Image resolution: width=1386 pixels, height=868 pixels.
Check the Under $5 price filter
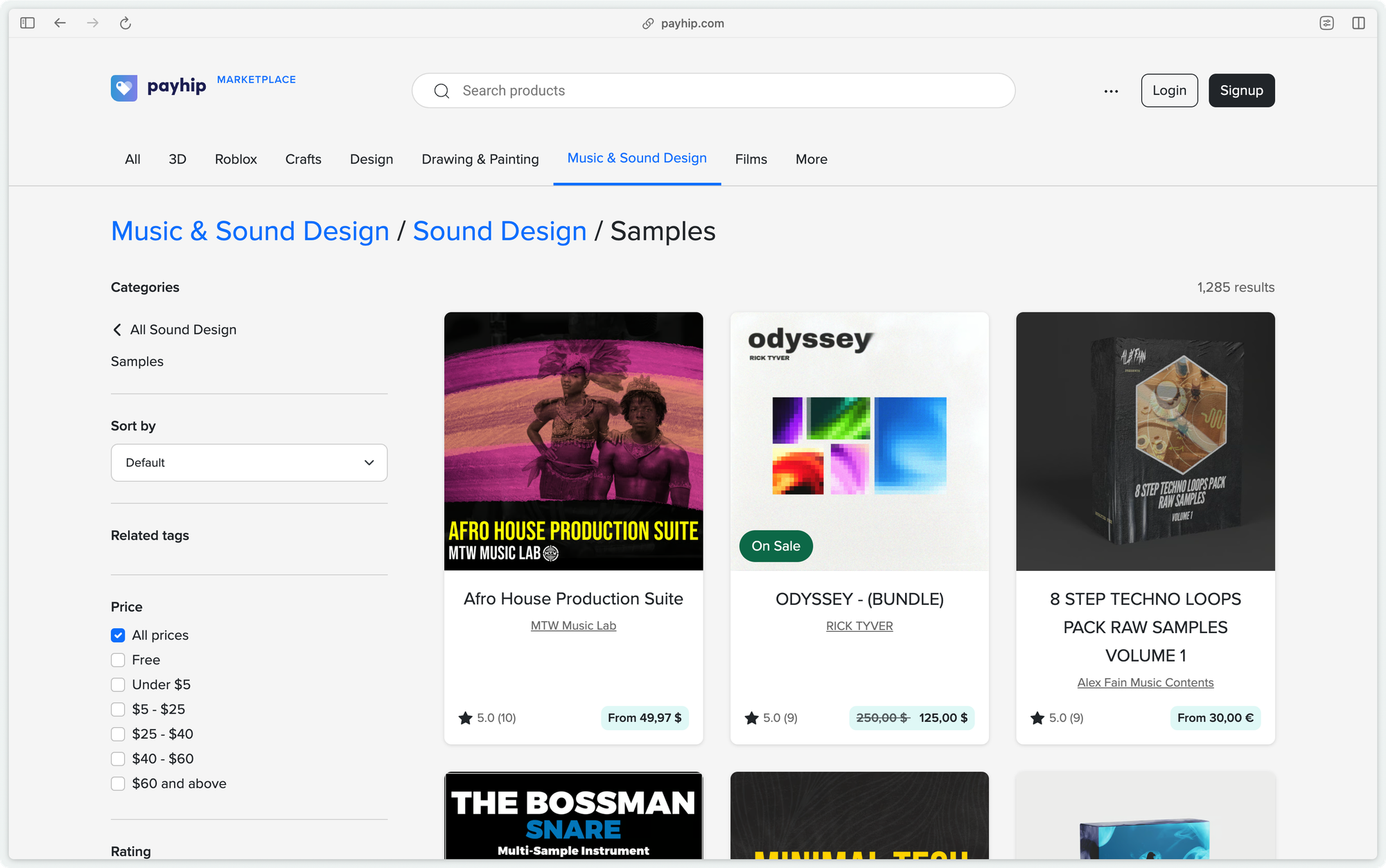pyautogui.click(x=118, y=684)
